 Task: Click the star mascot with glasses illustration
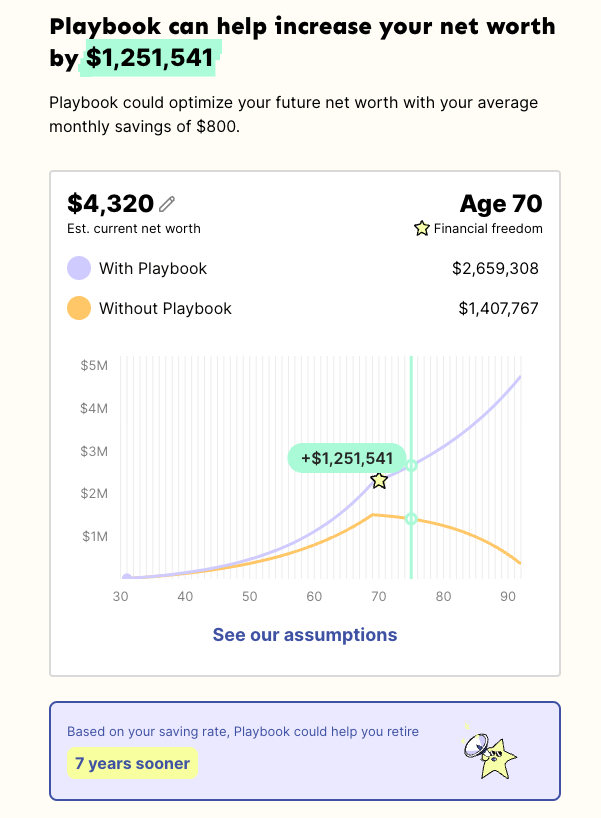tap(490, 753)
